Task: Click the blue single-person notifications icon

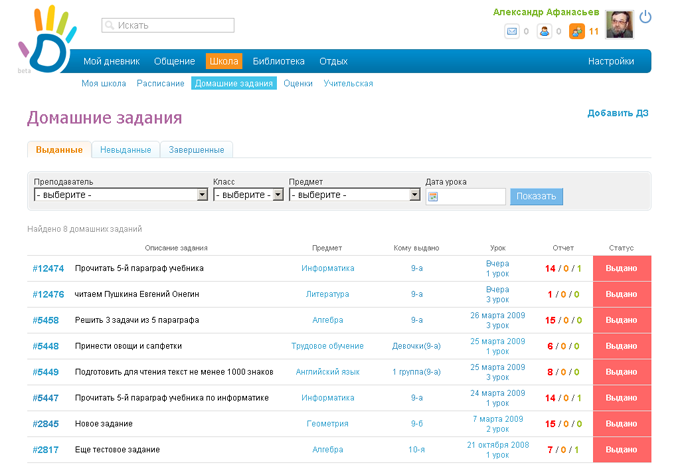Action: [x=544, y=32]
